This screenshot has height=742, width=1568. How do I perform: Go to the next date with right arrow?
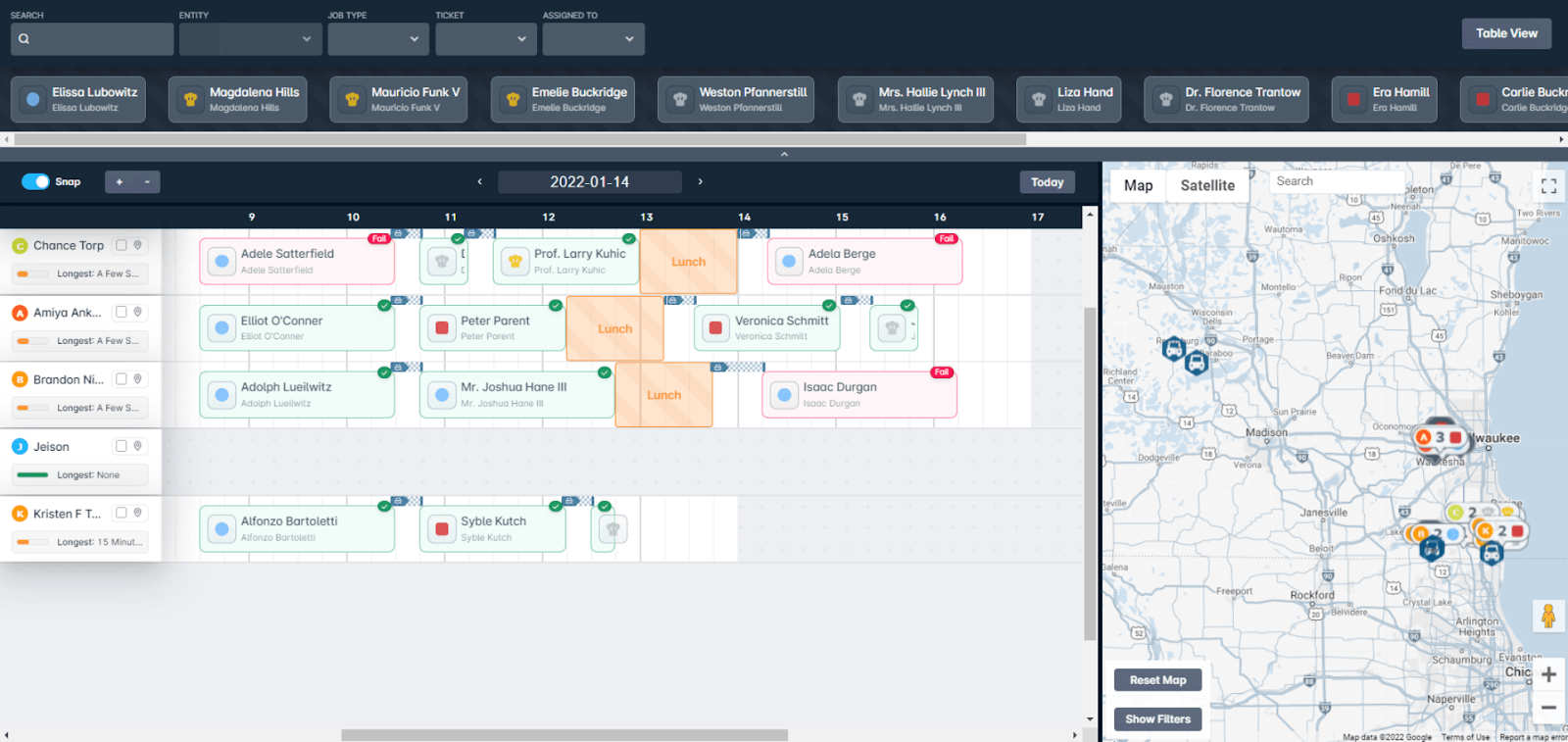point(700,181)
